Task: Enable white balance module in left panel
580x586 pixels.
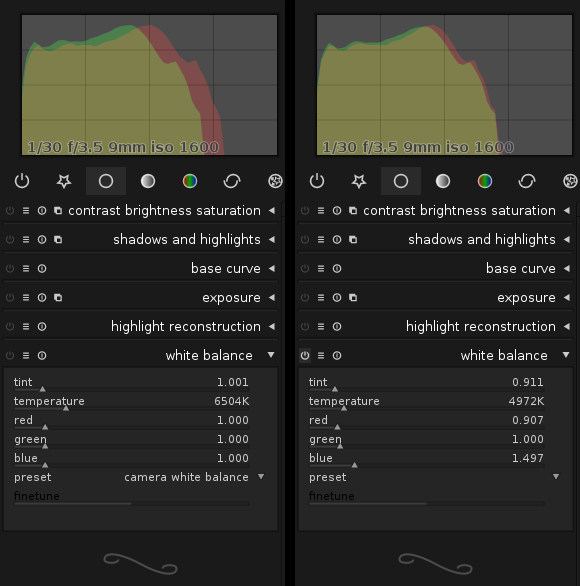Action: point(10,355)
